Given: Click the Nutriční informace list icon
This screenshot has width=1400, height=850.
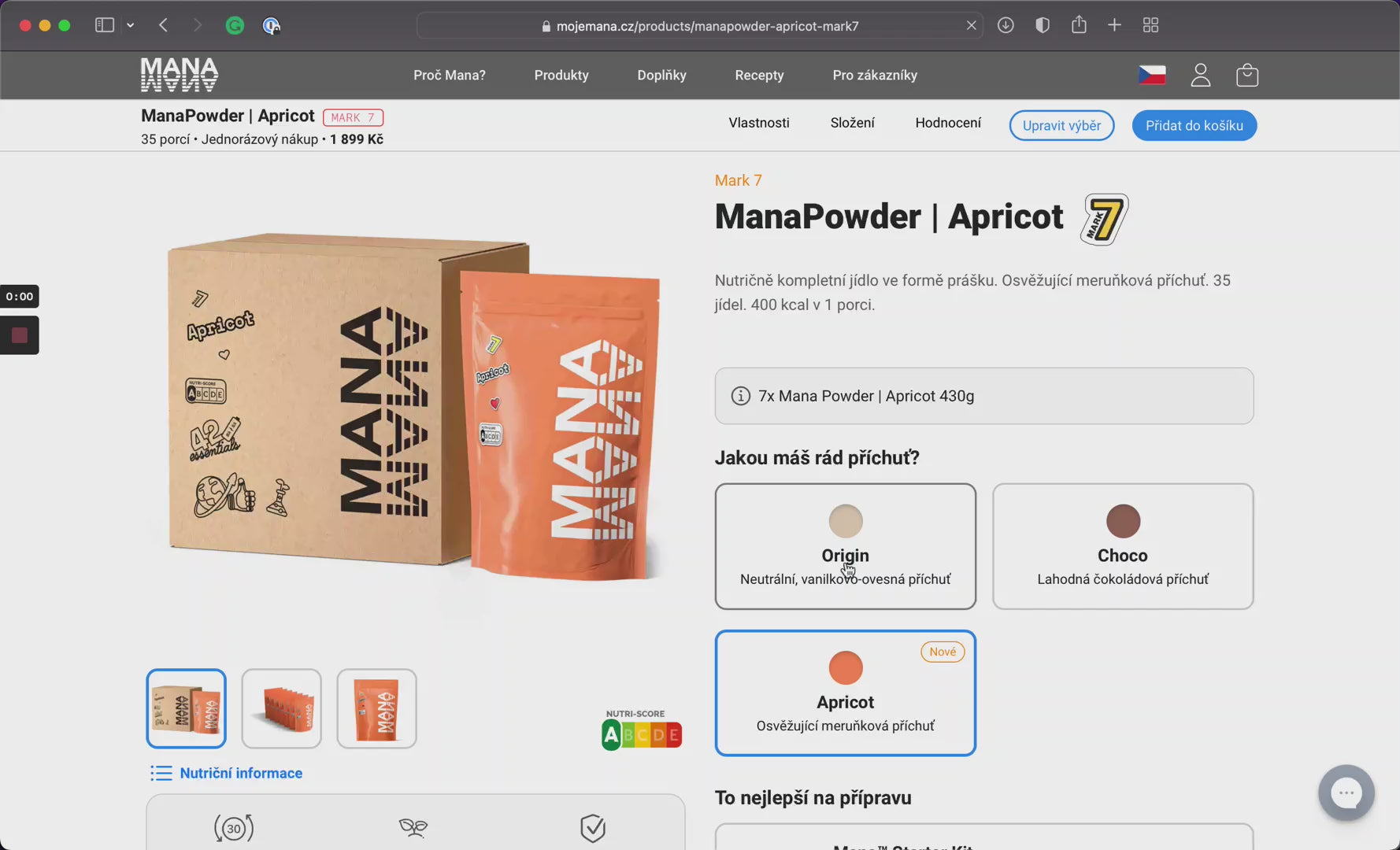Looking at the screenshot, I should click(161, 774).
